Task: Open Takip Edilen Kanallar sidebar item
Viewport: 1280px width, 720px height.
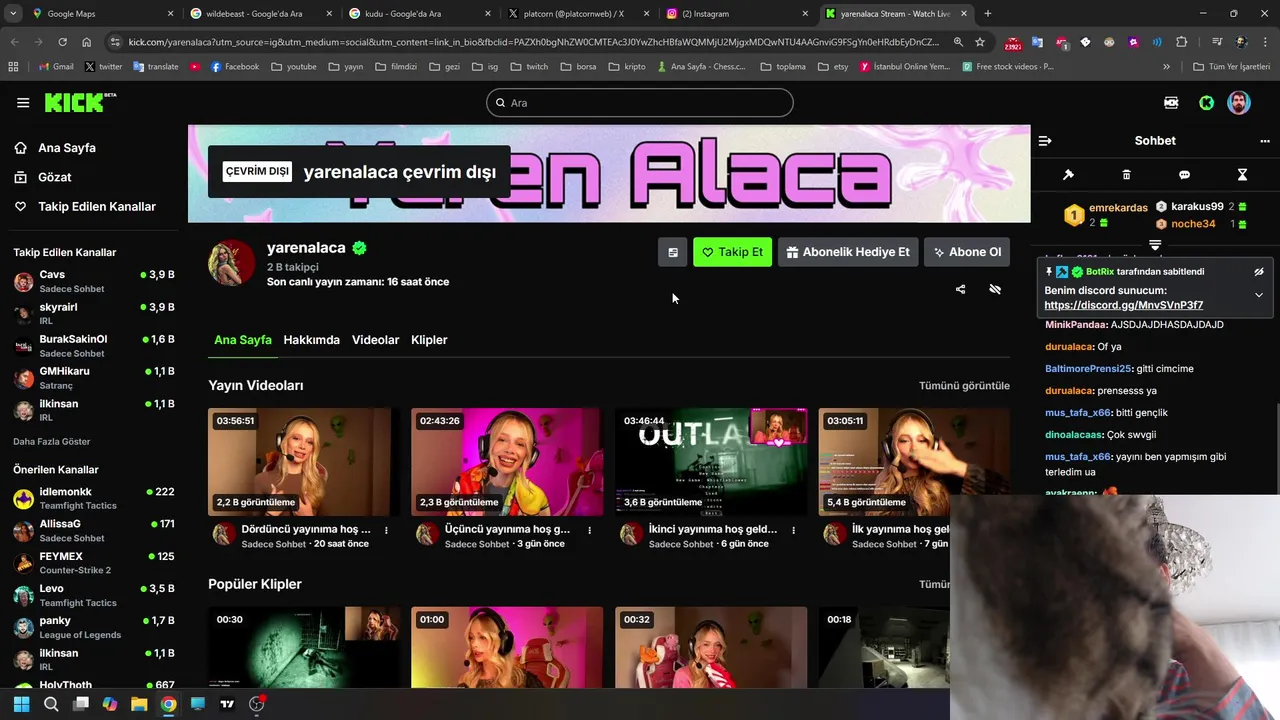Action: (97, 206)
